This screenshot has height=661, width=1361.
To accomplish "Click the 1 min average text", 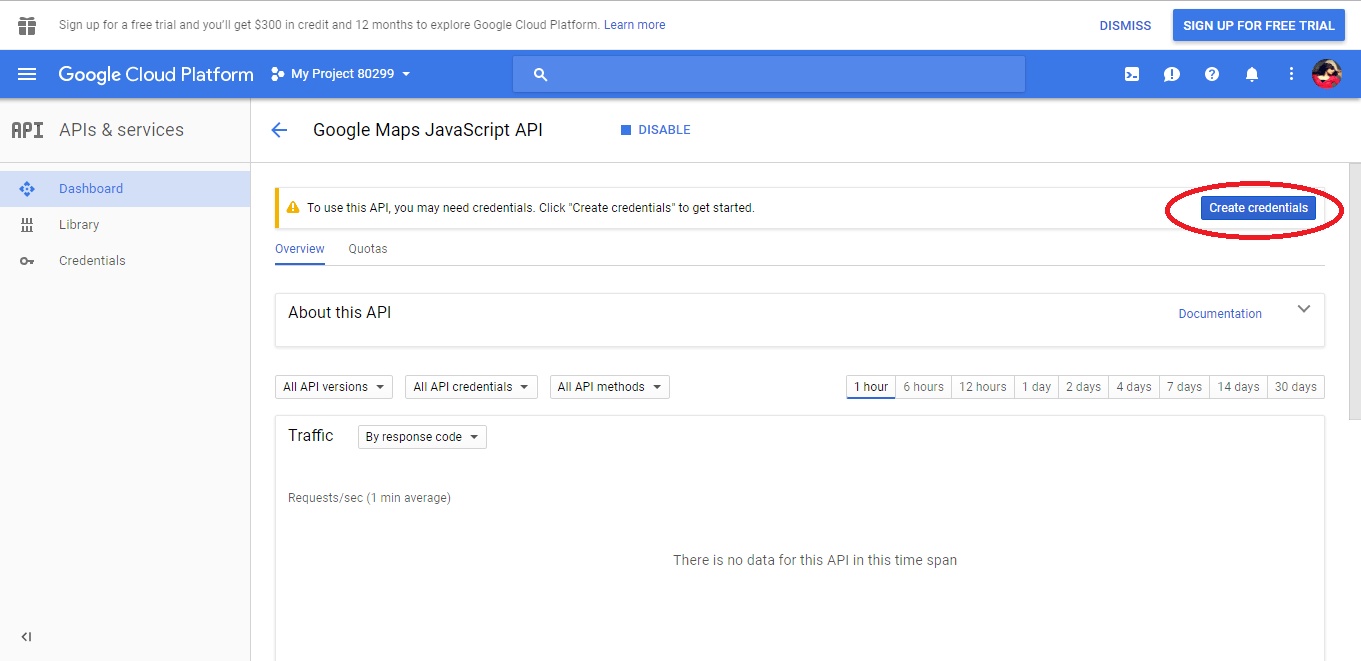I will (x=408, y=498).
